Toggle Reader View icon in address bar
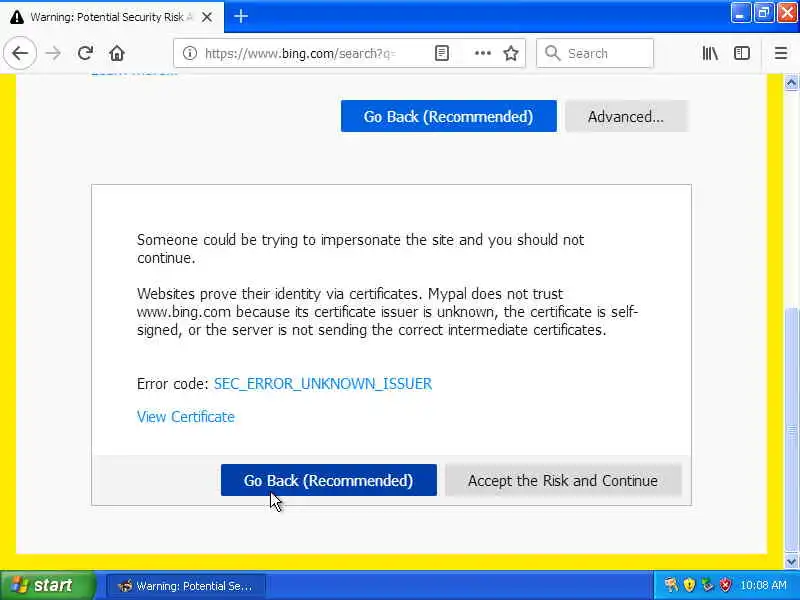This screenshot has width=800, height=600. 442,53
